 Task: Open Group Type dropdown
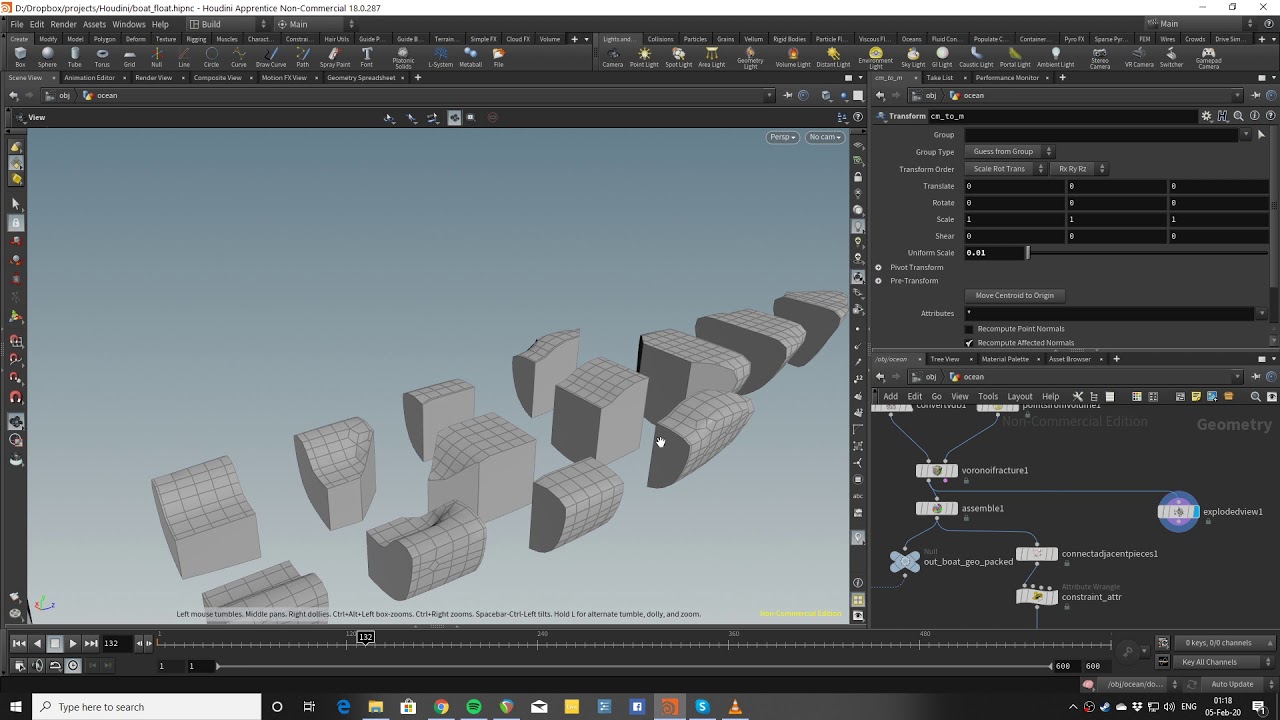[x=1009, y=151]
